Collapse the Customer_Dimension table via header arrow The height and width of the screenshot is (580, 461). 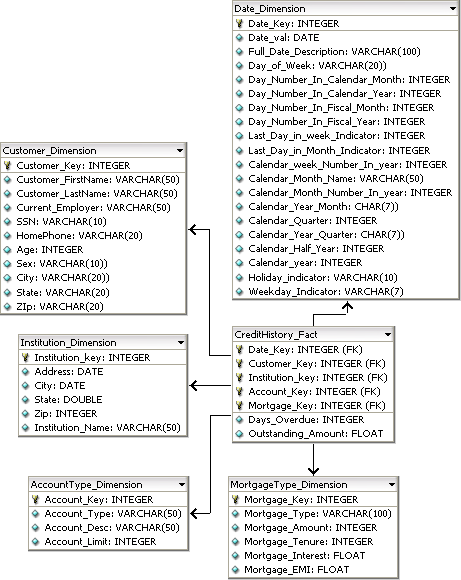coord(180,151)
